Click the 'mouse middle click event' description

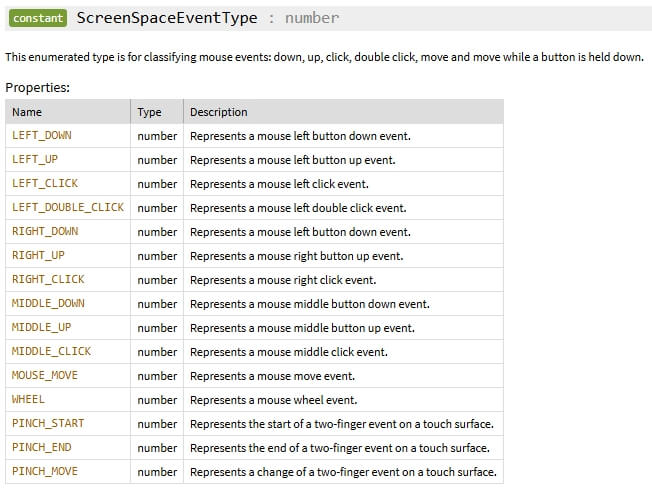pos(289,352)
